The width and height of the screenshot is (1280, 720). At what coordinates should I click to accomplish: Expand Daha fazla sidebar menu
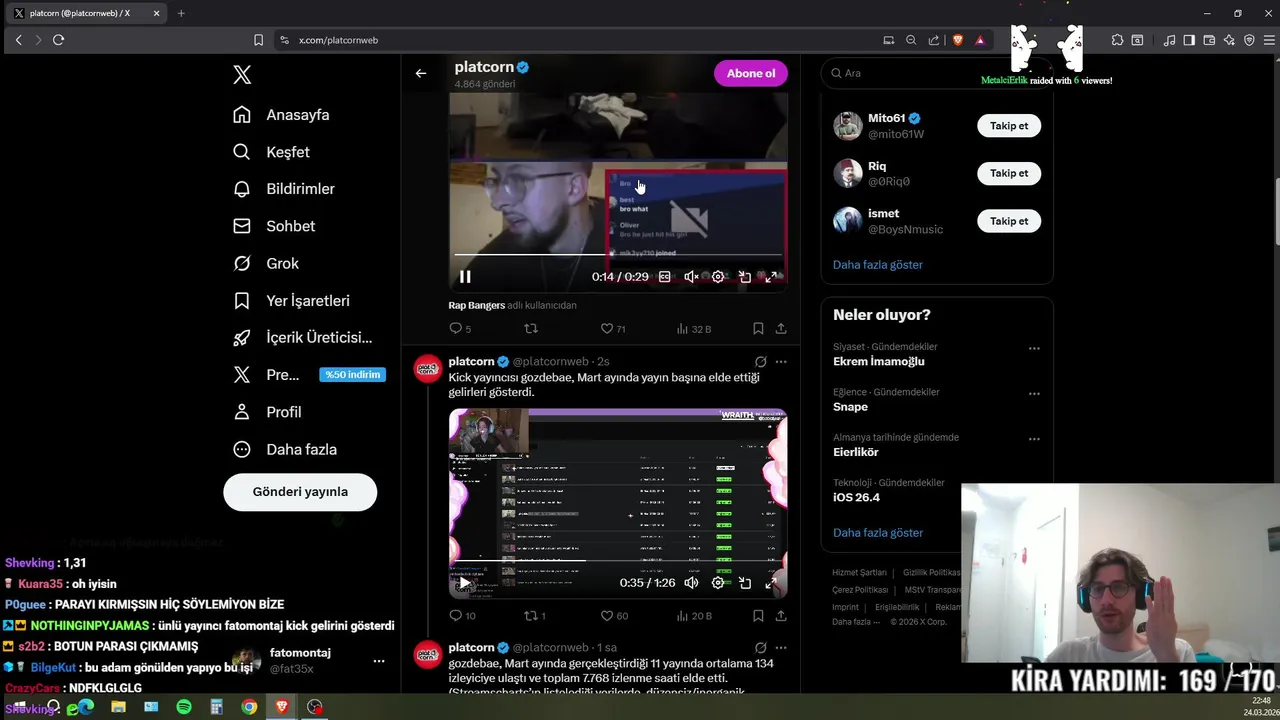(285, 450)
